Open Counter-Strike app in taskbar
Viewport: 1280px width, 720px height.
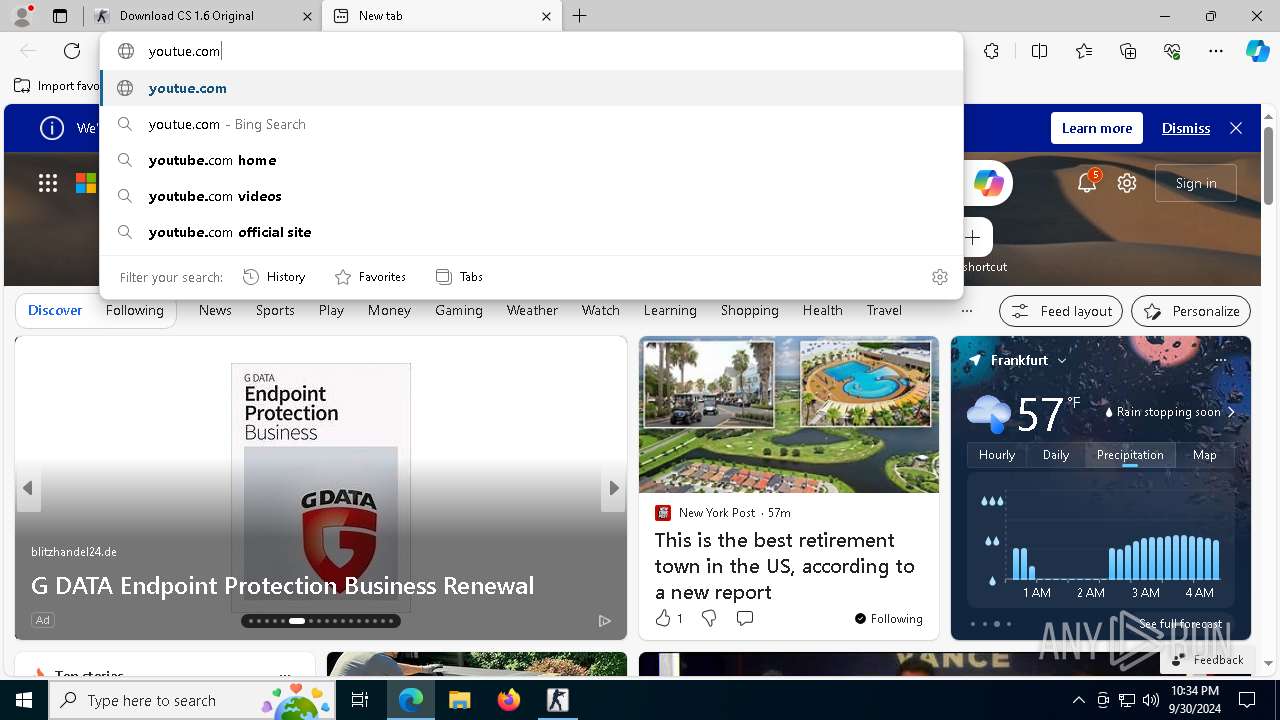click(557, 700)
